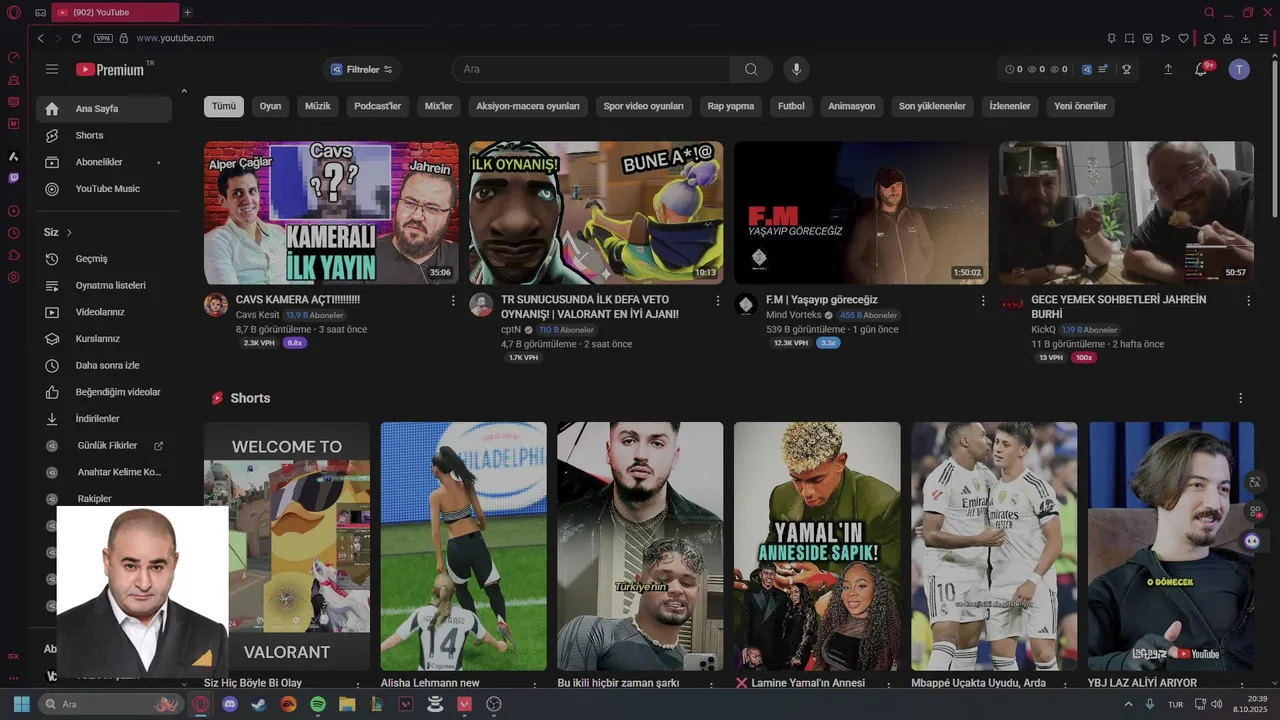This screenshot has width=1280, height=720.
Task: Open the Opera GX menu logo
Action: coord(14,12)
